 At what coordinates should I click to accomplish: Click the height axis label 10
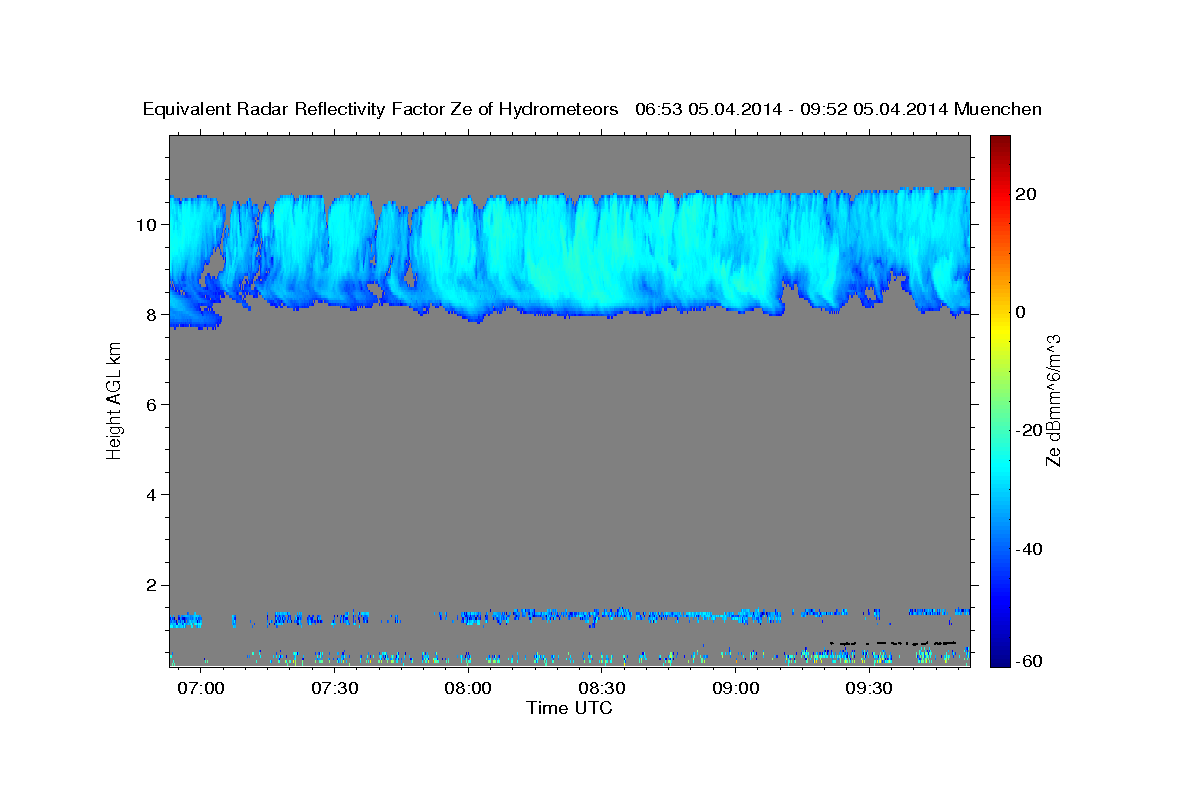pyautogui.click(x=147, y=224)
